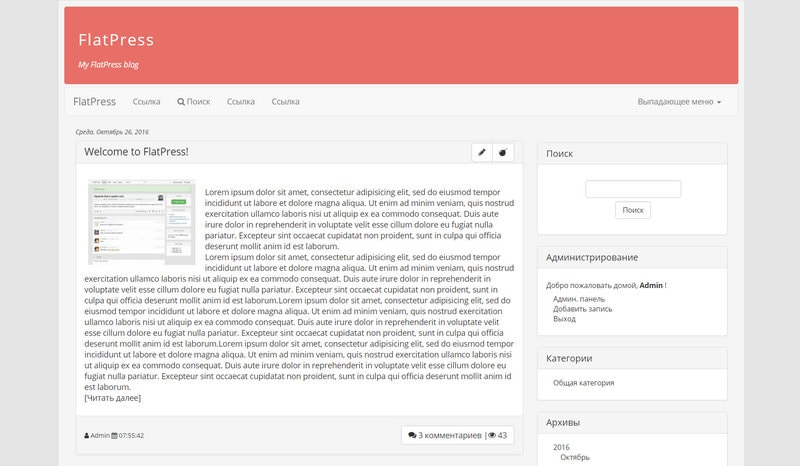Follow the [Читать далее] read more link

click(113, 398)
